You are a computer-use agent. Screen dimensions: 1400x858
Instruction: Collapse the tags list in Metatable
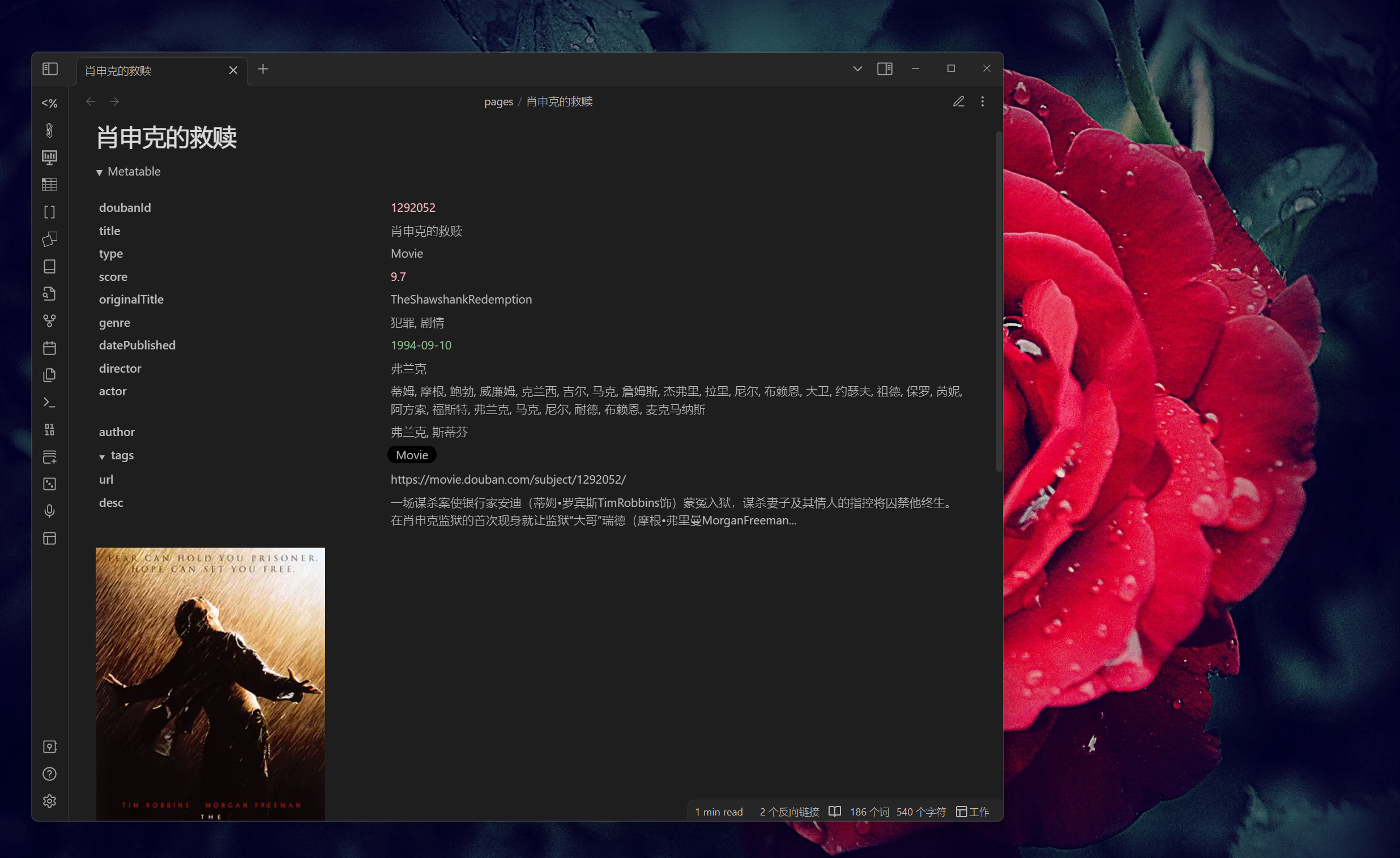pyautogui.click(x=103, y=456)
